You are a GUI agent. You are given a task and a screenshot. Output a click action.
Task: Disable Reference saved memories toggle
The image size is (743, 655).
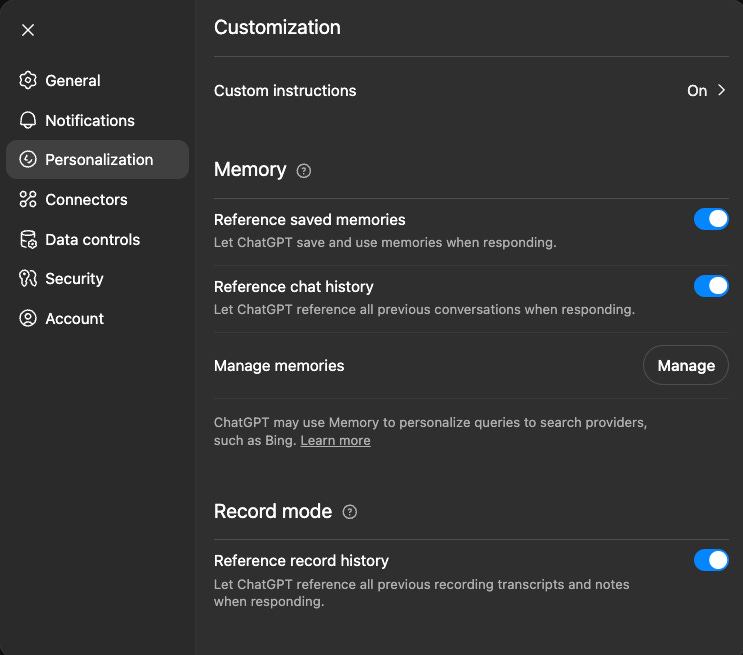click(711, 219)
